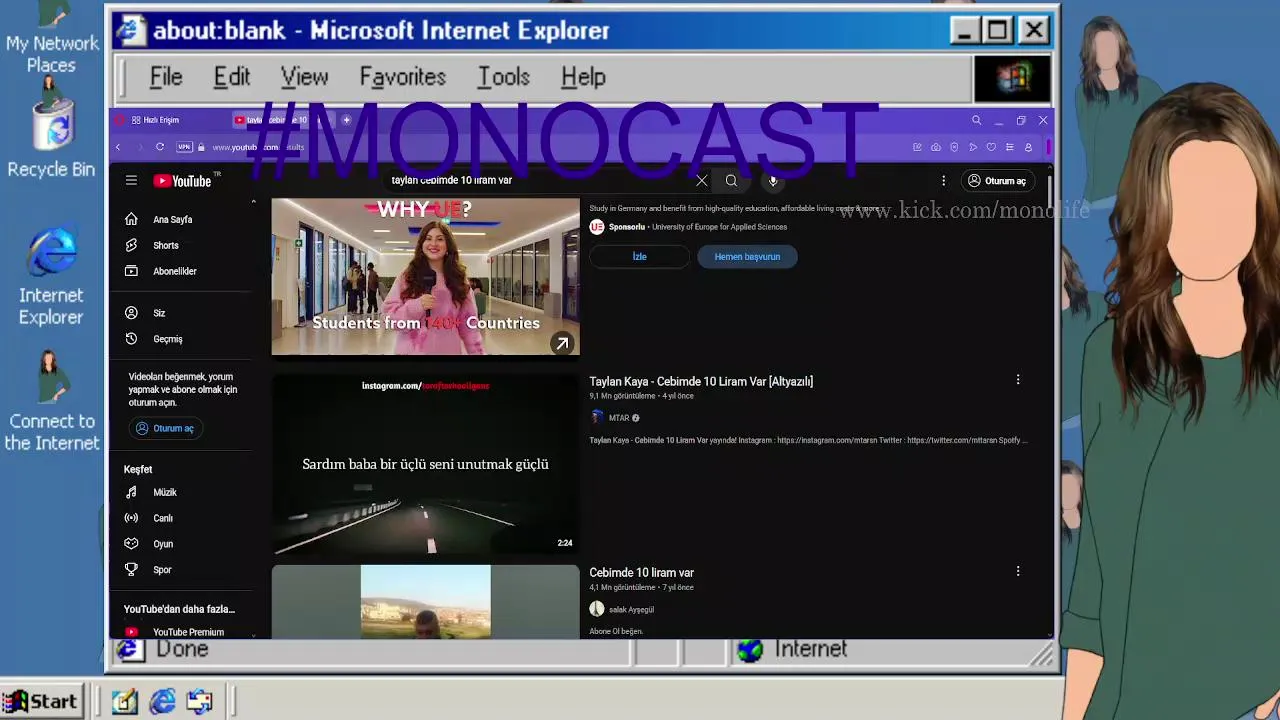Open Connect to the Internet desktop icon
The width and height of the screenshot is (1280, 720).
point(51,402)
